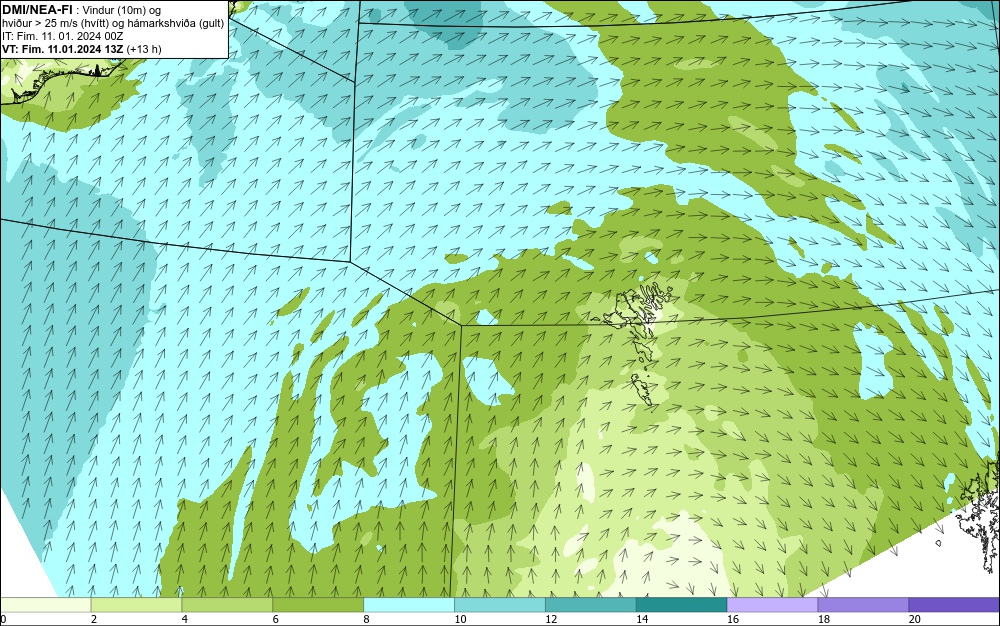The image size is (1000, 626).
Task: Click the legend scale label "14"
Action: tap(642, 619)
